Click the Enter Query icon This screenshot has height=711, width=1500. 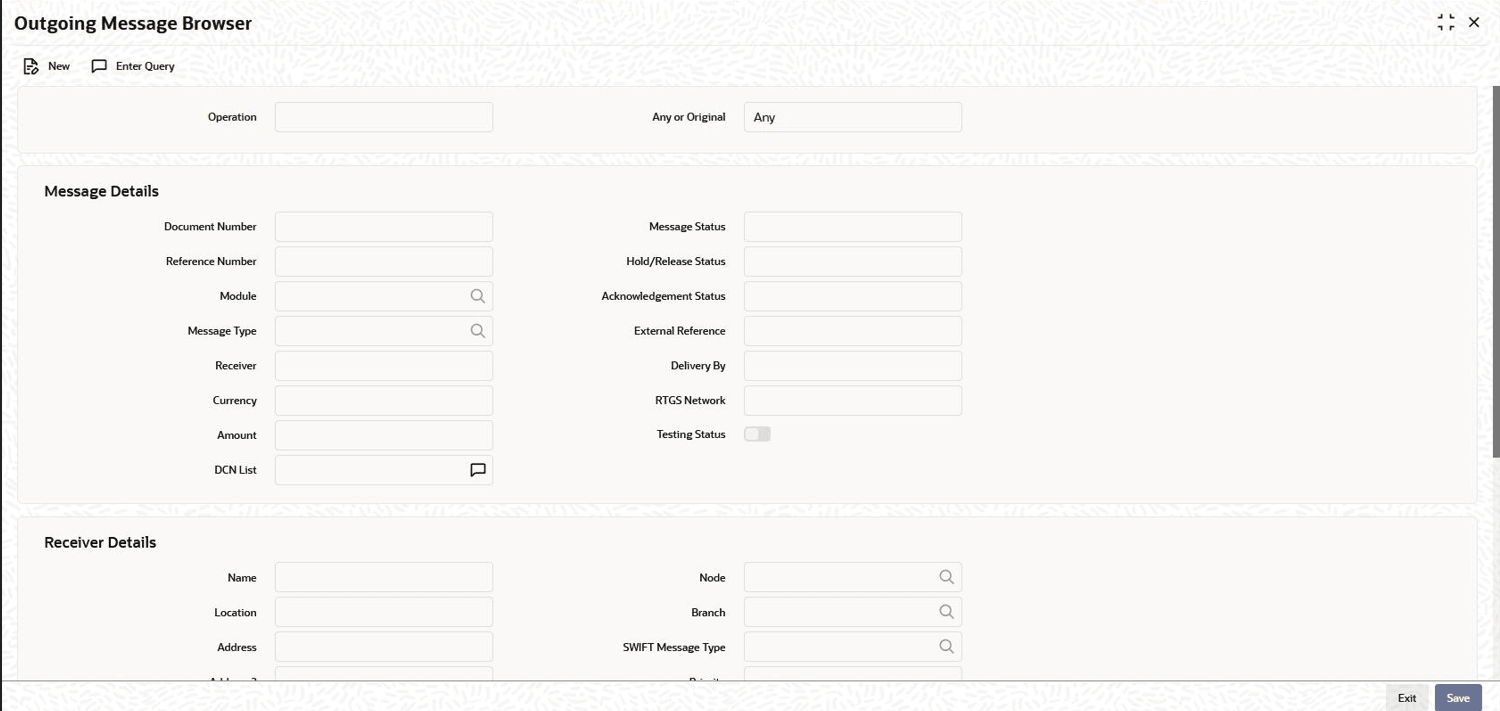pos(99,66)
